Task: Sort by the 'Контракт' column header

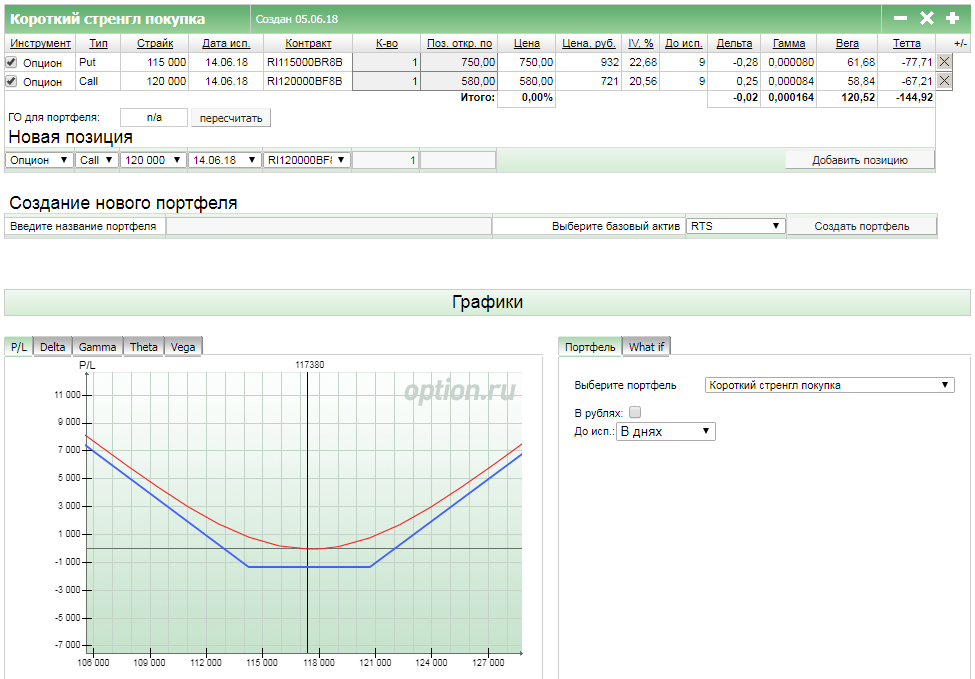Action: (x=308, y=44)
